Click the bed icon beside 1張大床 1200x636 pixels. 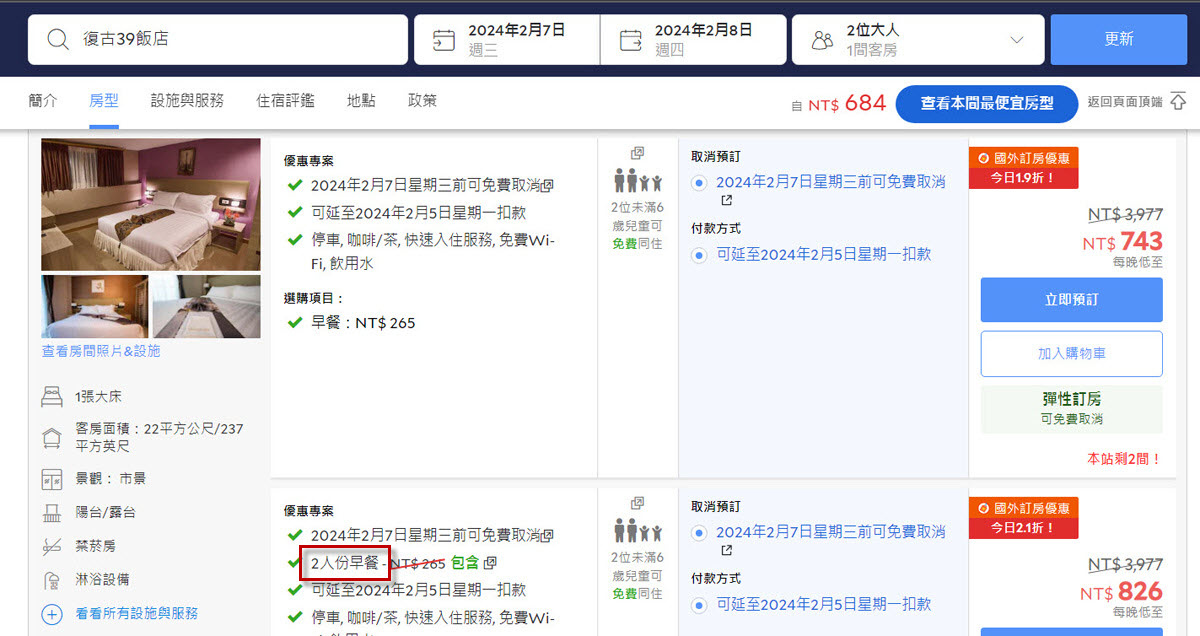[x=52, y=397]
